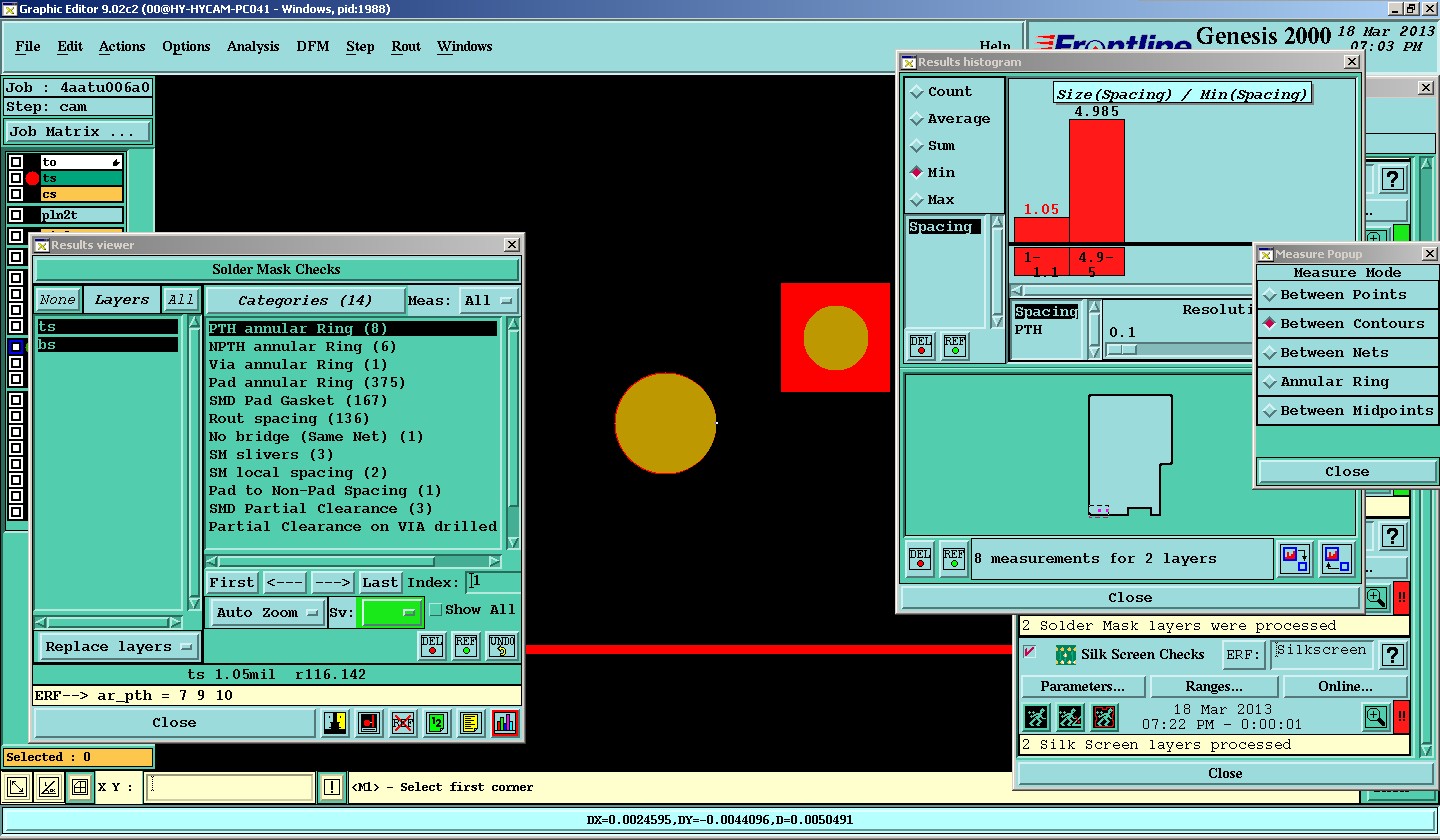The width and height of the screenshot is (1440, 840).
Task: Click the Last navigation button
Action: [380, 582]
